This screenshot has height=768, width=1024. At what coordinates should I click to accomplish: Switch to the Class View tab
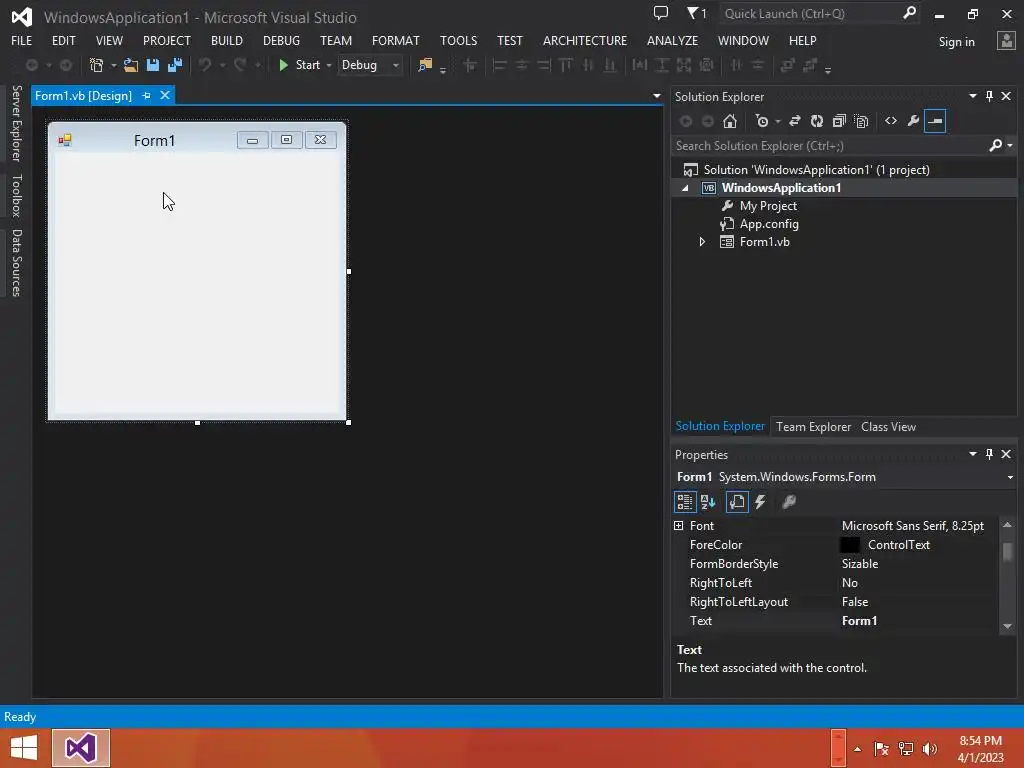(888, 426)
